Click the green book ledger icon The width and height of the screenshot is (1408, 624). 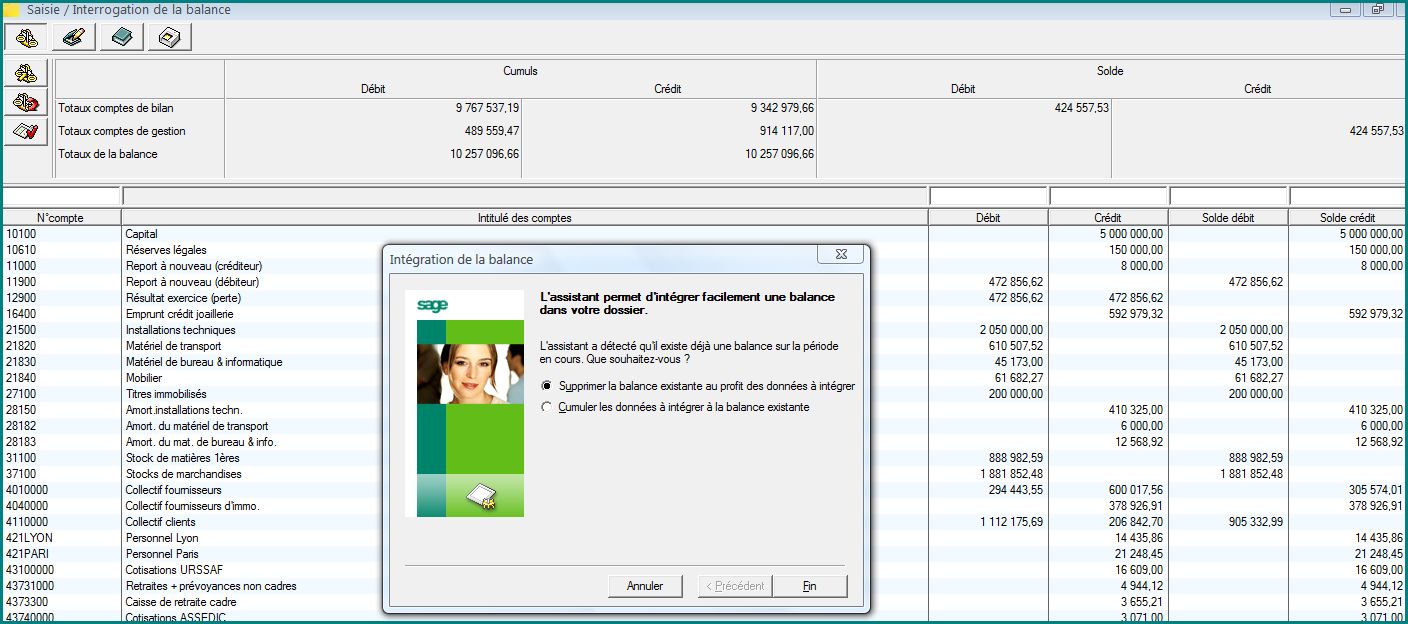click(x=122, y=37)
